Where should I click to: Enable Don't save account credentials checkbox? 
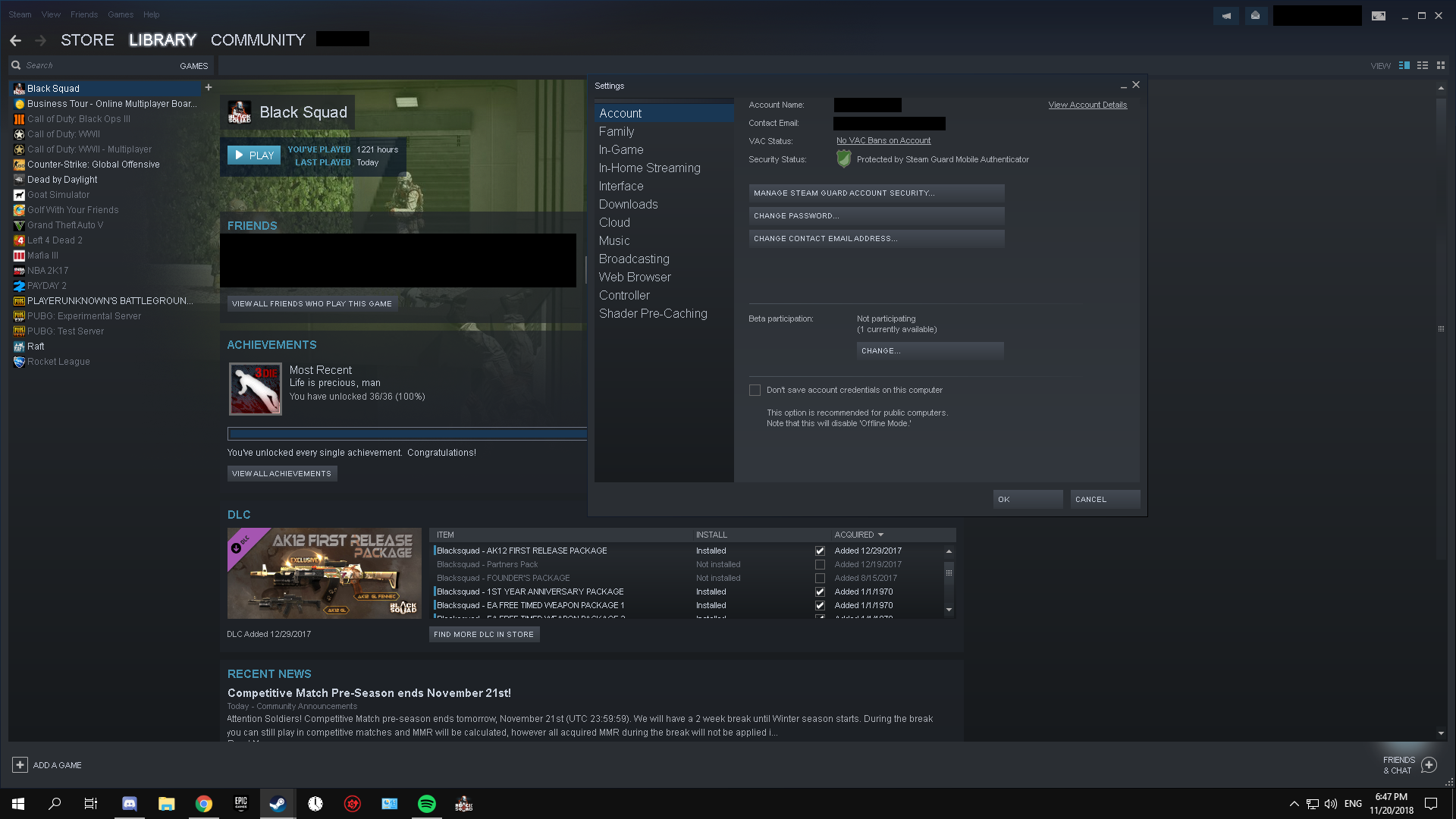(755, 390)
